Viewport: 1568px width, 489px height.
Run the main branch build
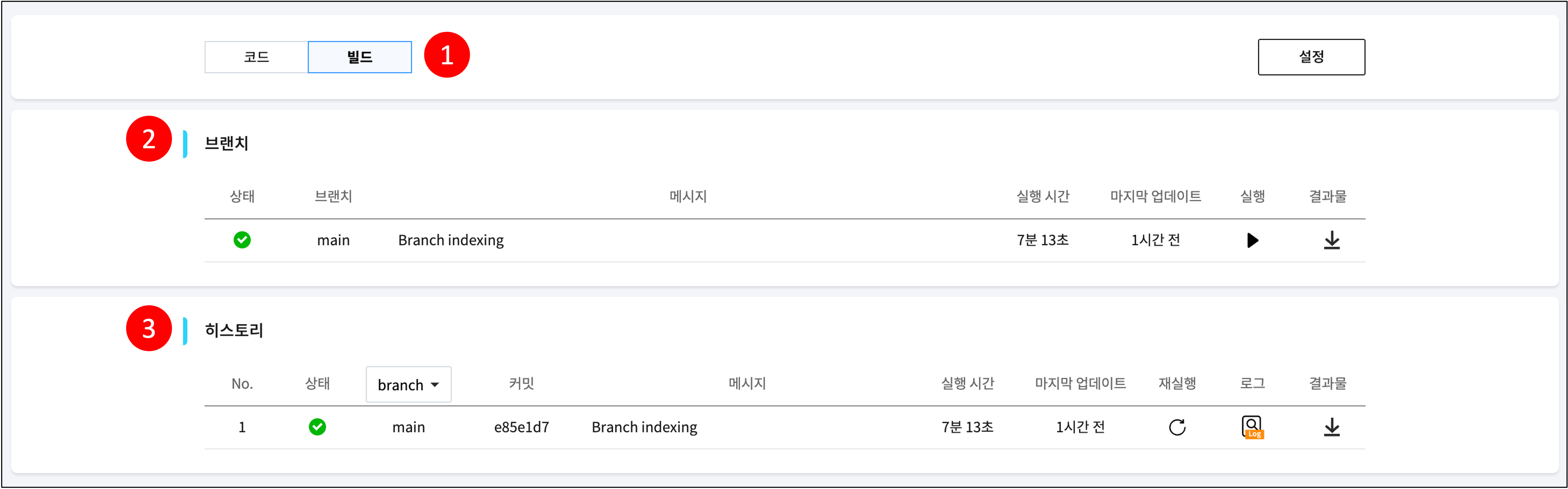pyautogui.click(x=1252, y=240)
